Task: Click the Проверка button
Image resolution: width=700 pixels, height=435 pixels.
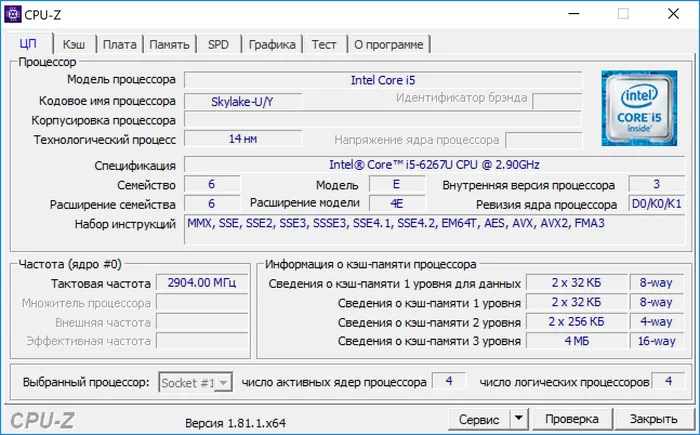Action: [572, 419]
